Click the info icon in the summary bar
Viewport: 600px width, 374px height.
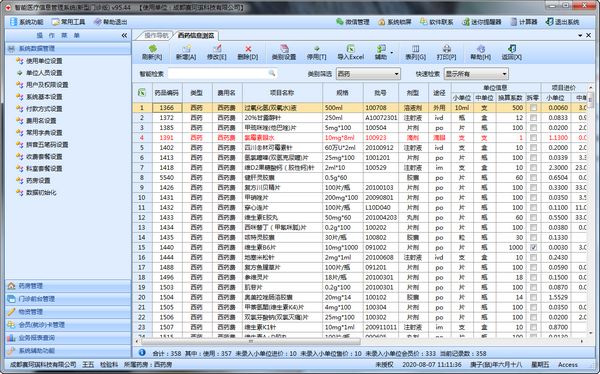click(142, 353)
